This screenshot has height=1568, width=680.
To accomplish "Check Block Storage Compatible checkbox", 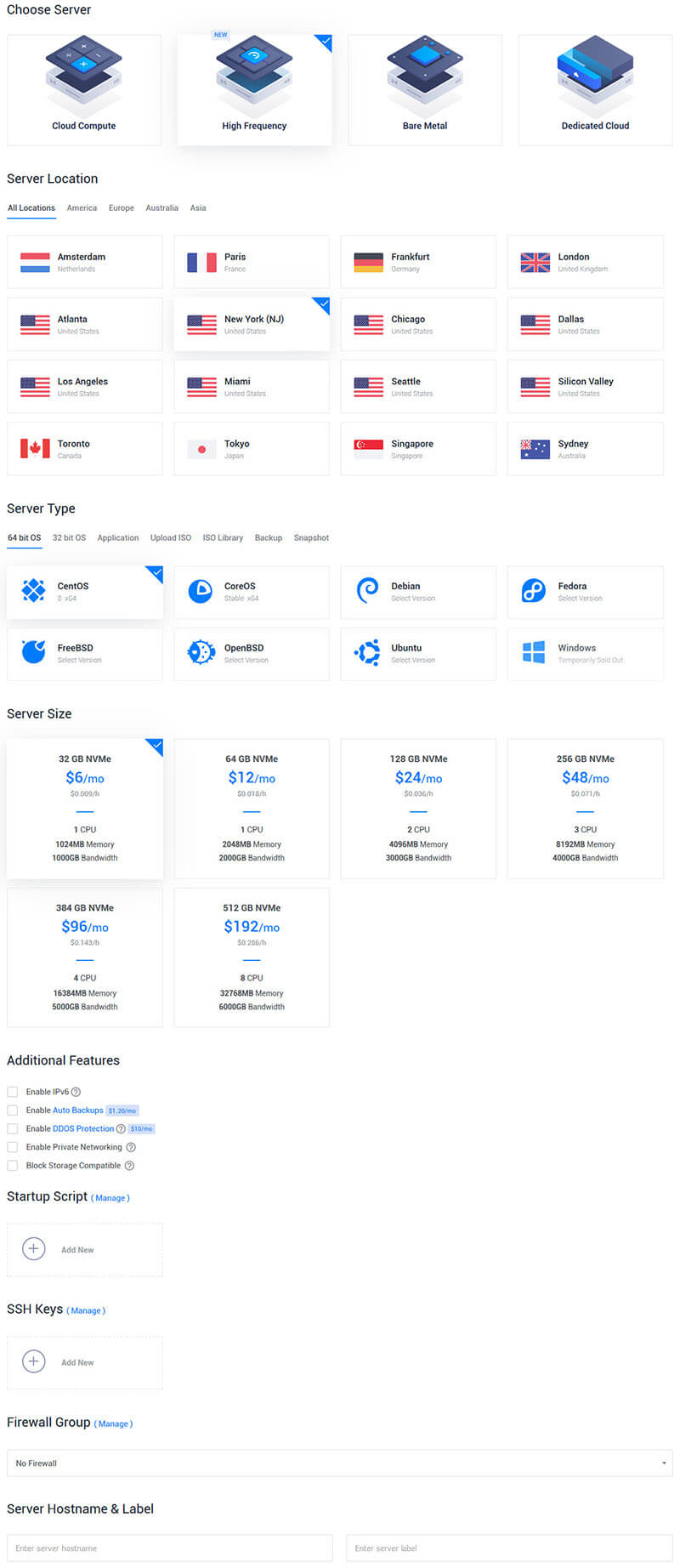I will [12, 1166].
